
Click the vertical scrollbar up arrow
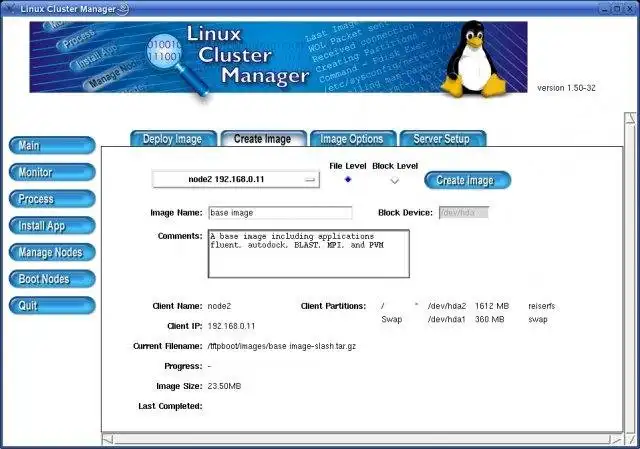(x=631, y=118)
